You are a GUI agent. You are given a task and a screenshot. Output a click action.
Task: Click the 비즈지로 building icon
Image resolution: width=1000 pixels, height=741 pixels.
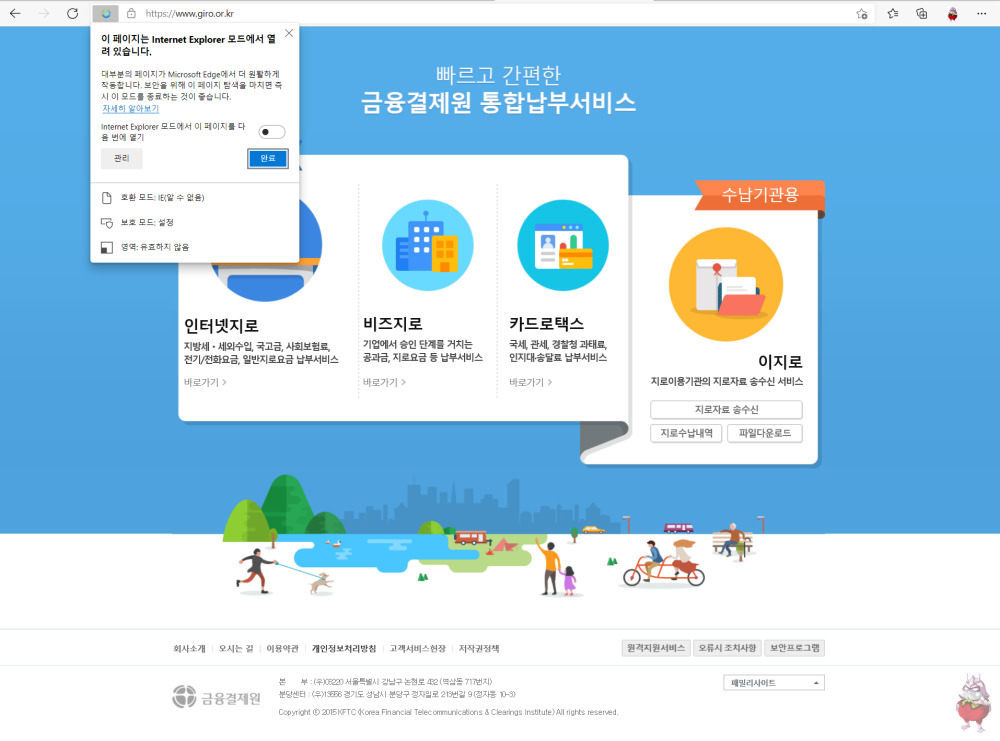point(427,246)
